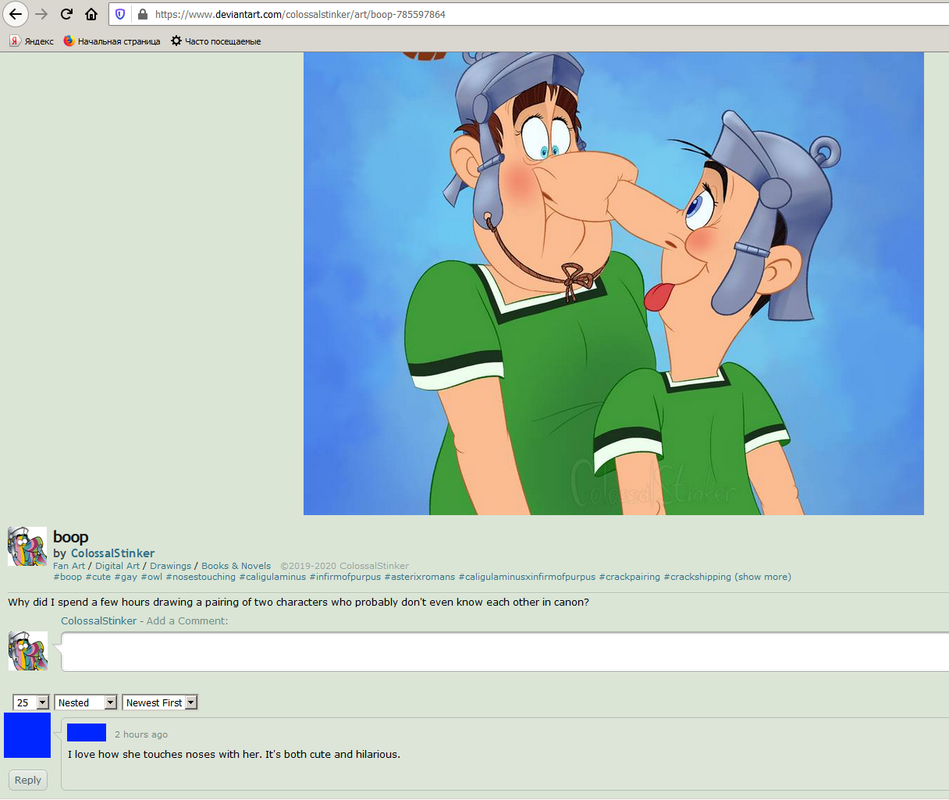Click the #asterixromans tag
Image resolution: width=949 pixels, height=800 pixels.
tap(419, 577)
